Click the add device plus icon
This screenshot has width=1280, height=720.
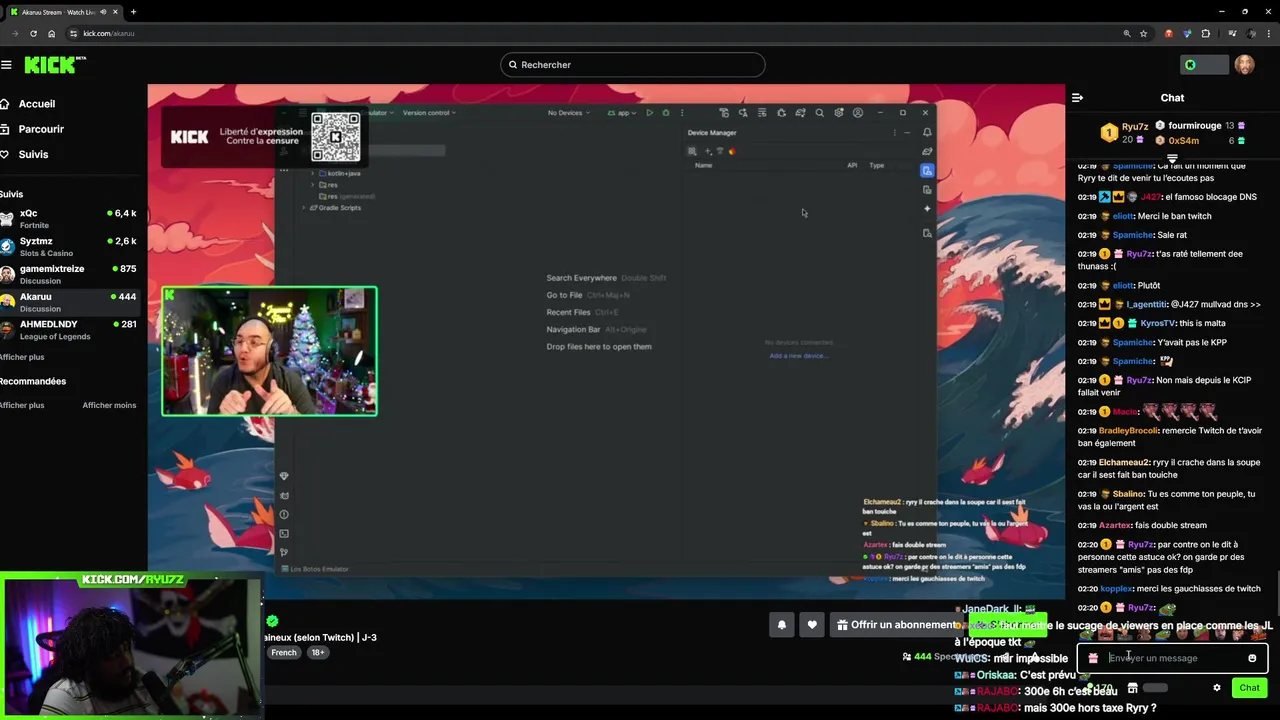coord(708,151)
